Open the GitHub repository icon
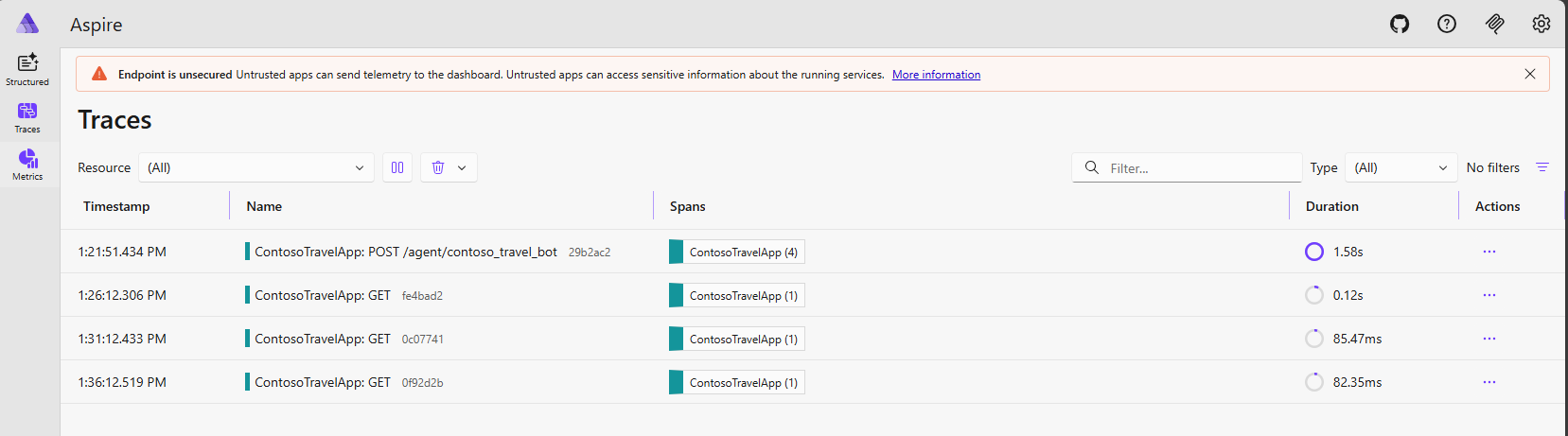 click(x=1400, y=24)
